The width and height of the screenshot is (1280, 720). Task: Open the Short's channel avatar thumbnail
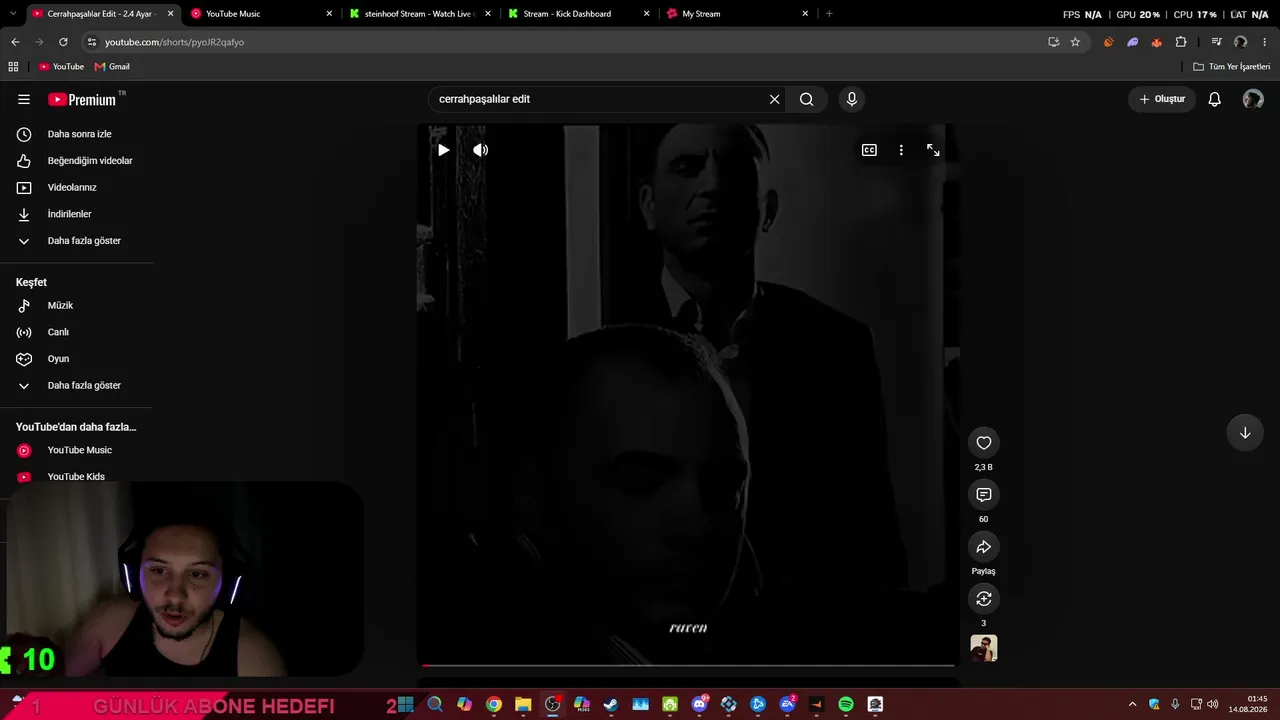pos(984,648)
